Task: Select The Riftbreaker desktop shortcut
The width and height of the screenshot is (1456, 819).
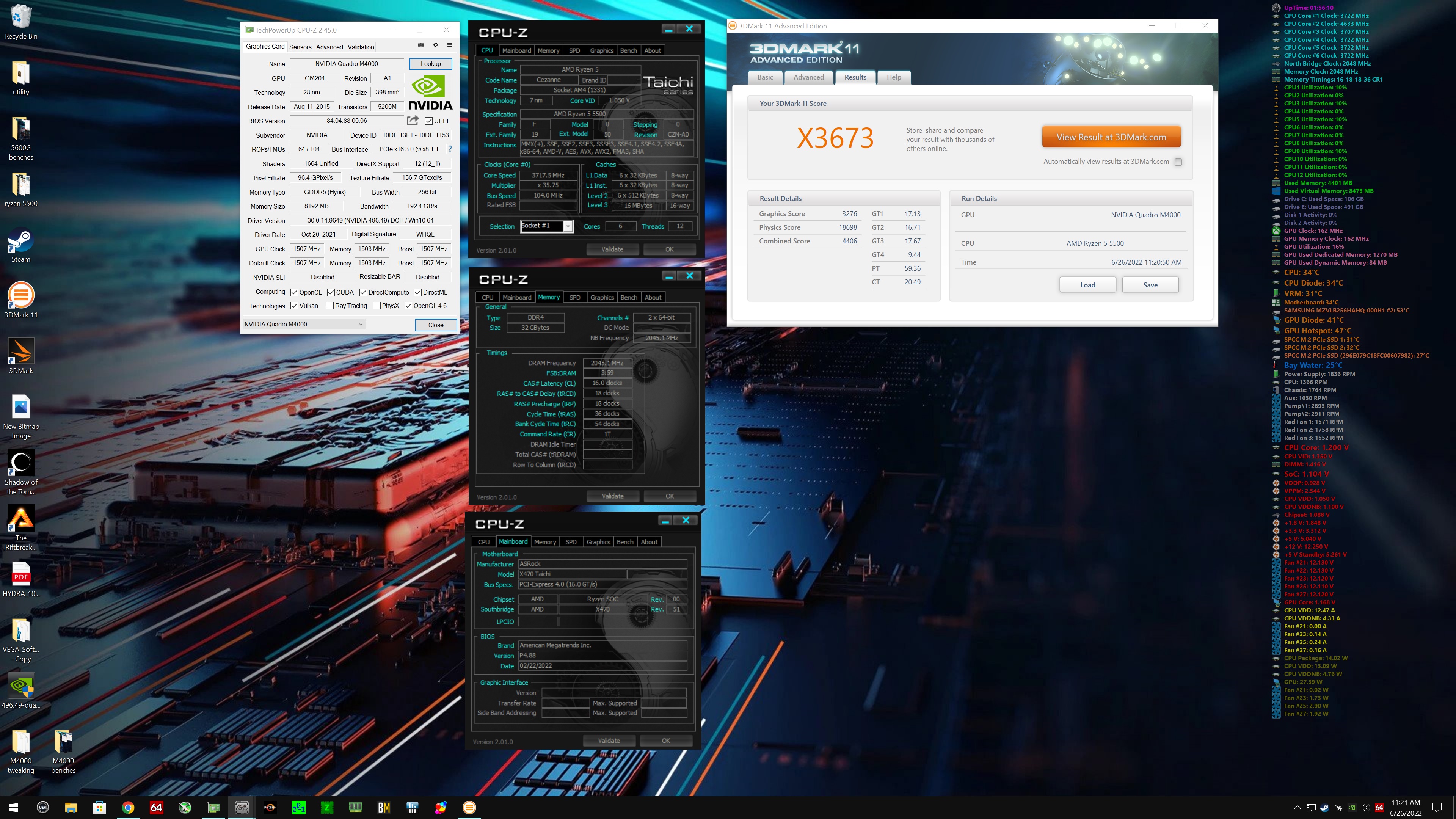Action: tap(21, 528)
